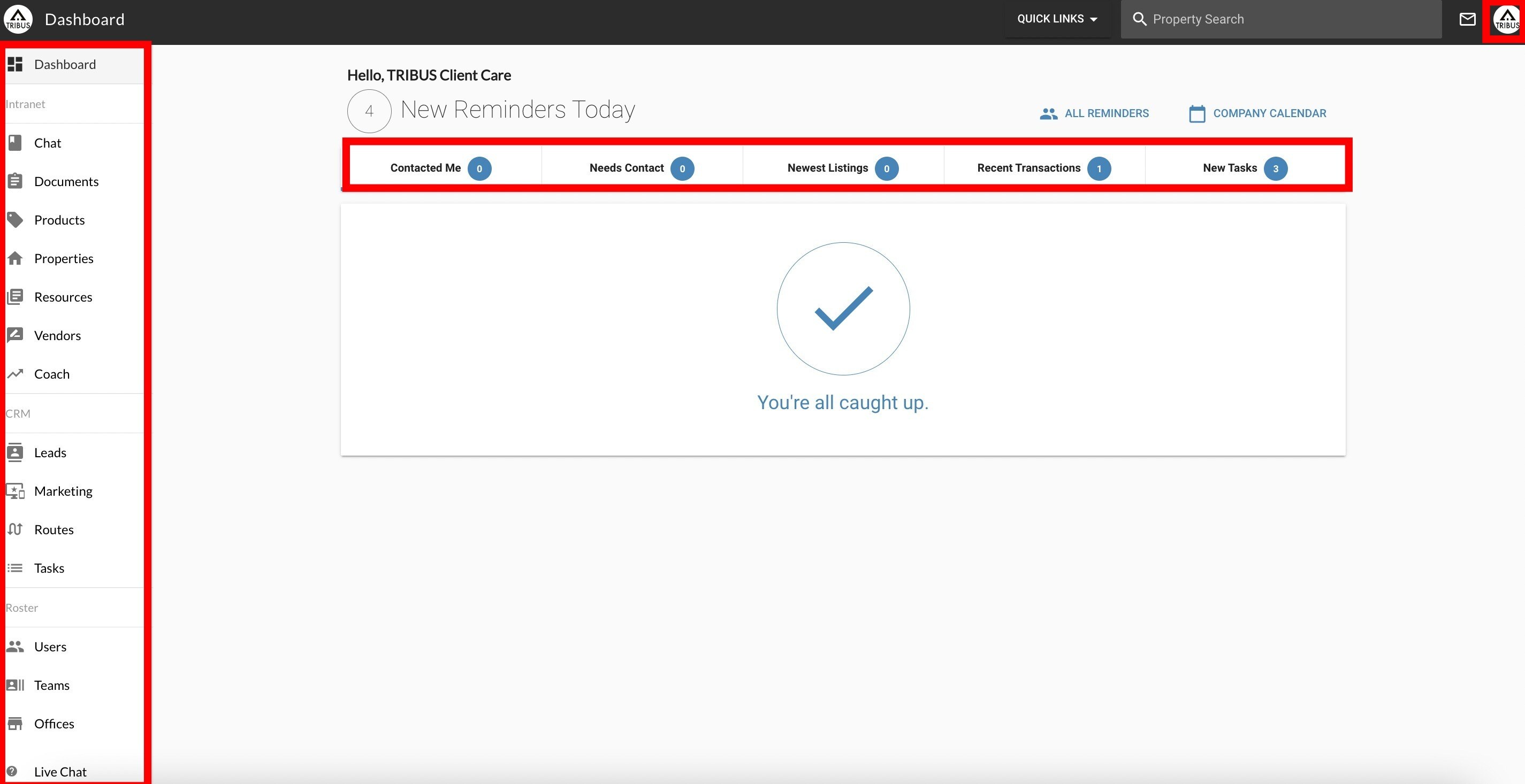Expand the Quick Links dropdown

pos(1057,19)
